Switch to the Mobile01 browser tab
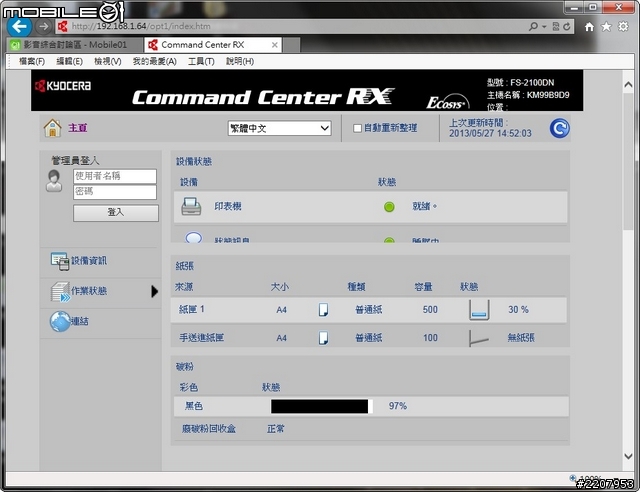Screen dimensions: 640x492 (x=74, y=45)
